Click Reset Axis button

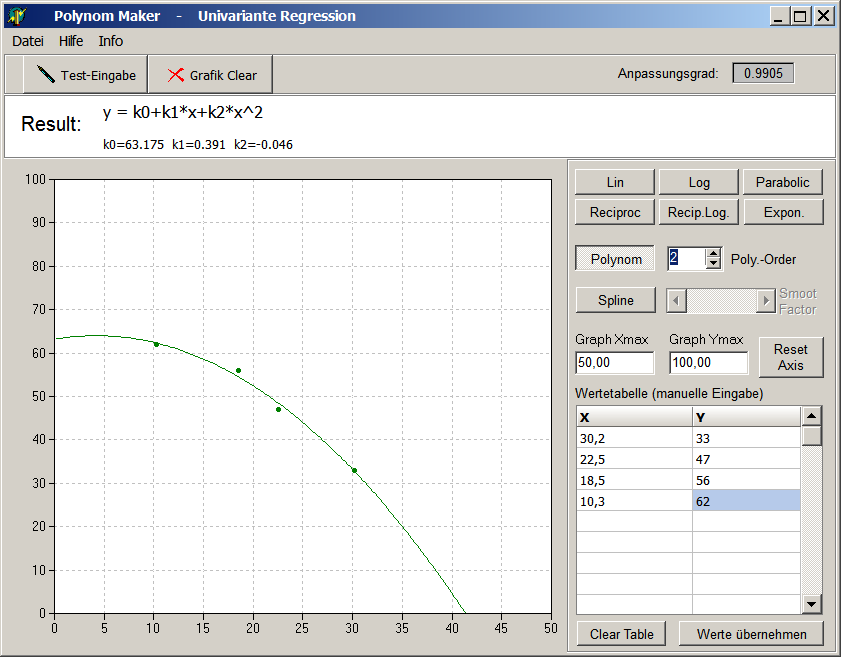(x=791, y=357)
